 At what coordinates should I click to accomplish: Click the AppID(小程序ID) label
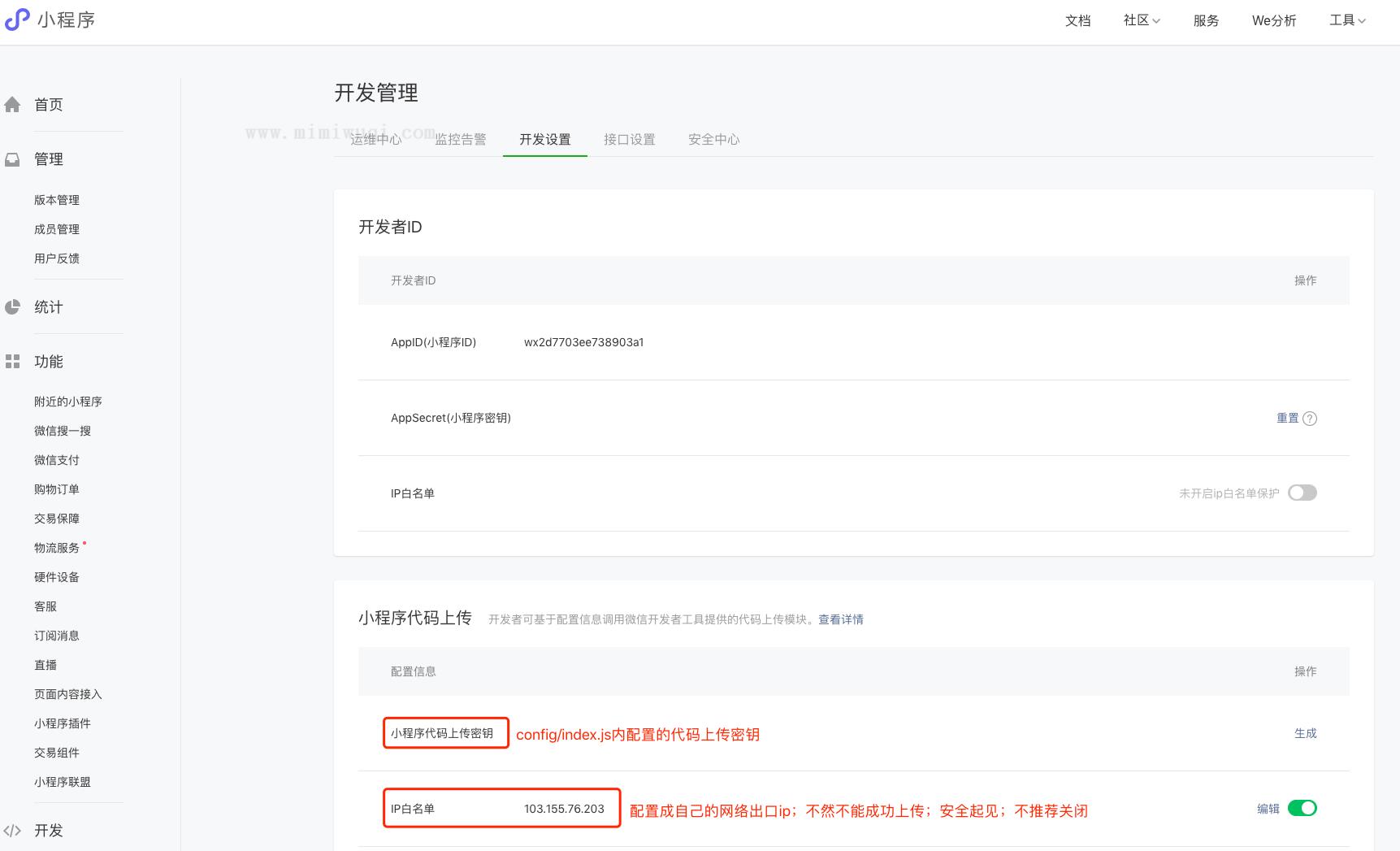pos(434,342)
